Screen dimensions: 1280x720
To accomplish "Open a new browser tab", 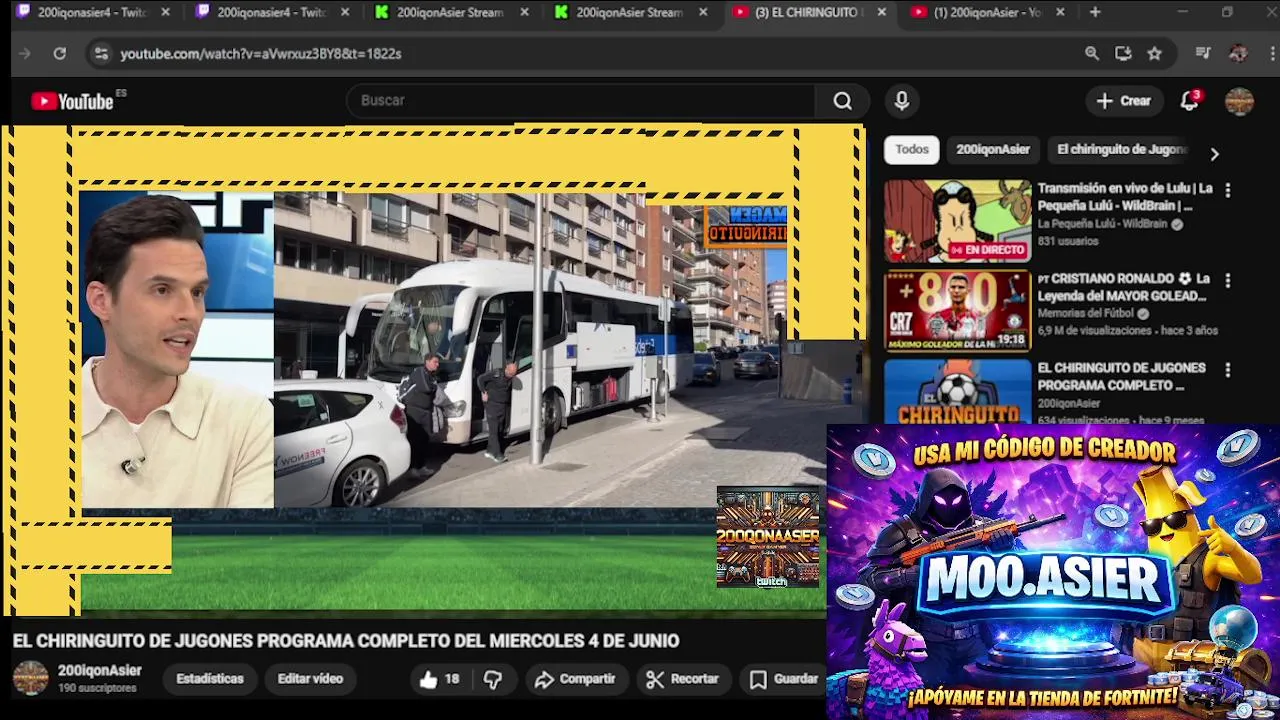I will pyautogui.click(x=1095, y=12).
